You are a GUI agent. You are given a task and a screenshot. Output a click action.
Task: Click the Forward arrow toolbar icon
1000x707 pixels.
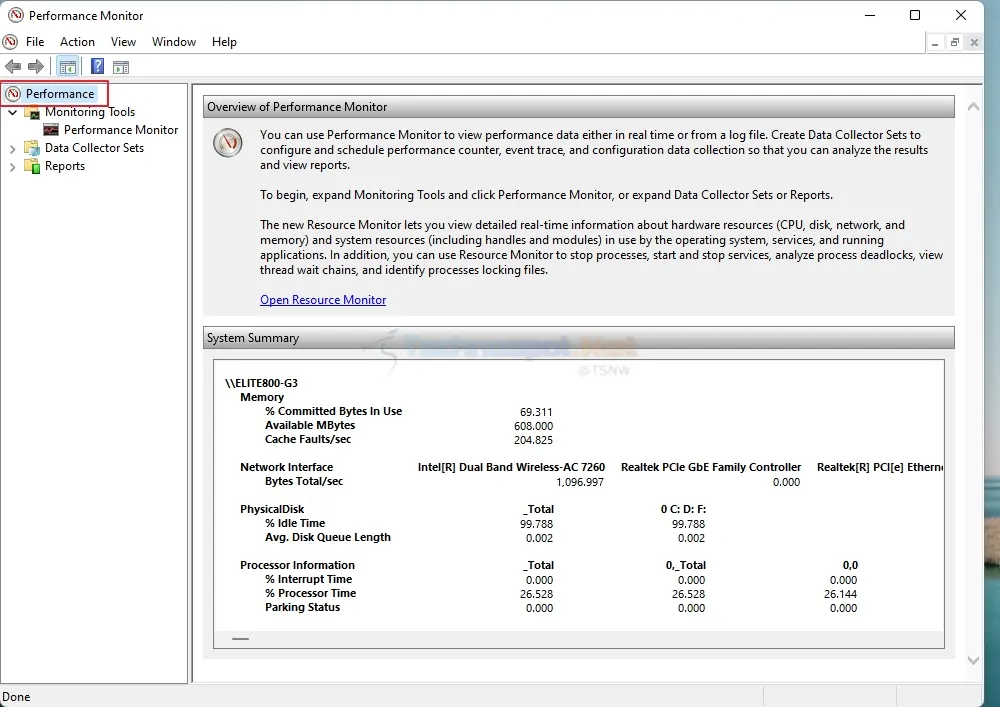tap(36, 66)
